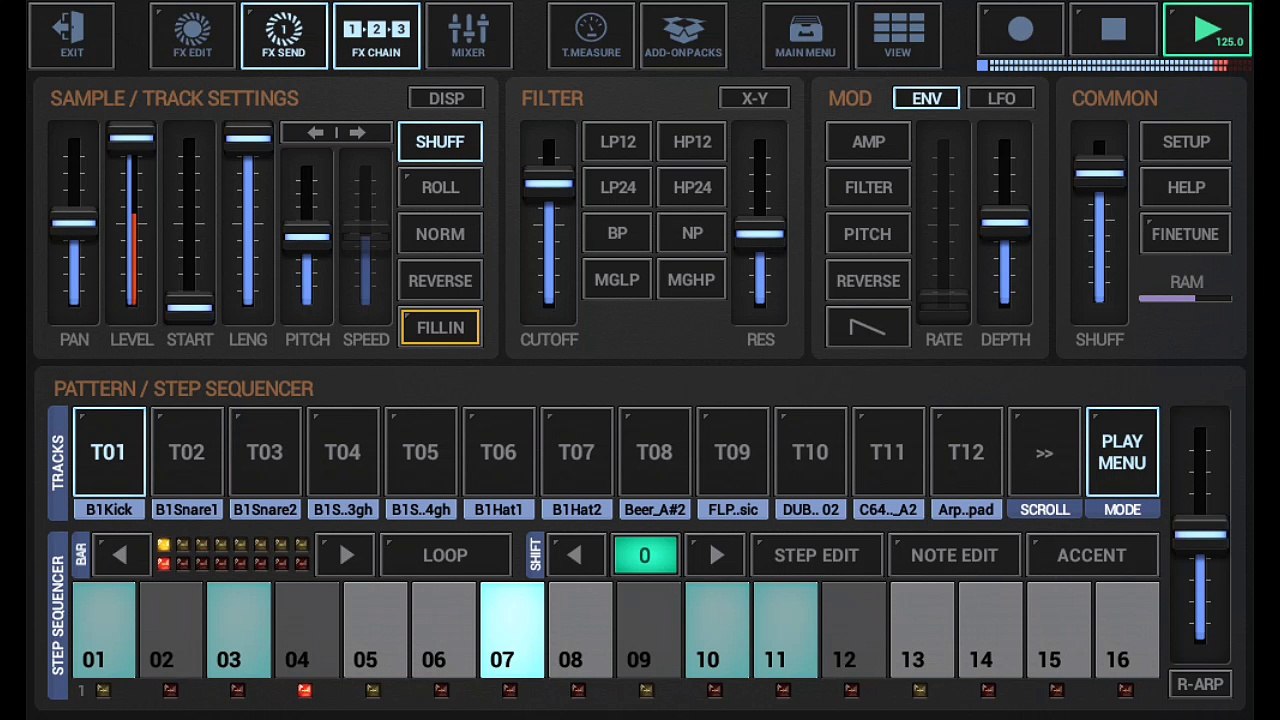Select the BP filter type

coord(618,233)
